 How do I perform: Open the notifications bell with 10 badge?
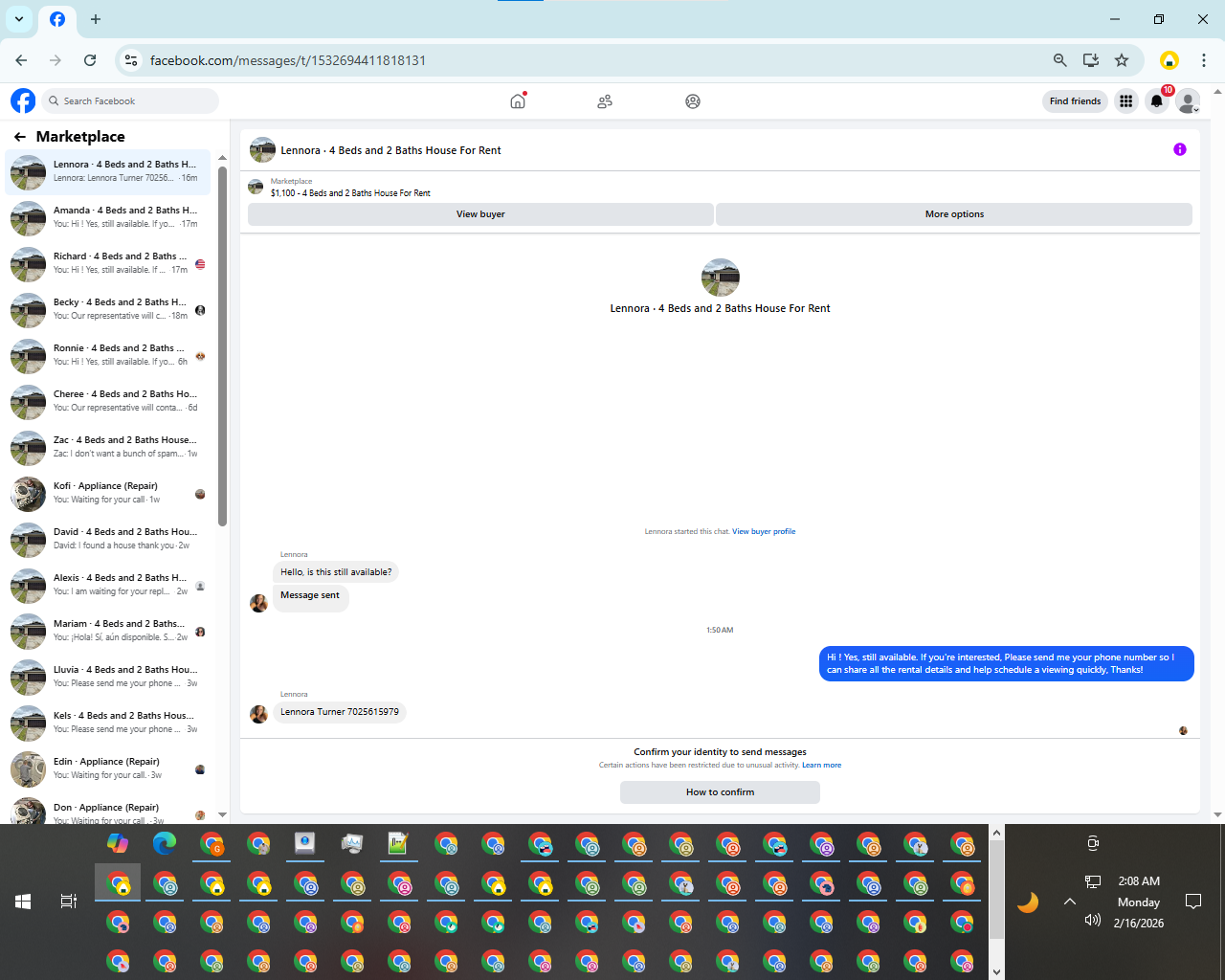click(x=1157, y=101)
